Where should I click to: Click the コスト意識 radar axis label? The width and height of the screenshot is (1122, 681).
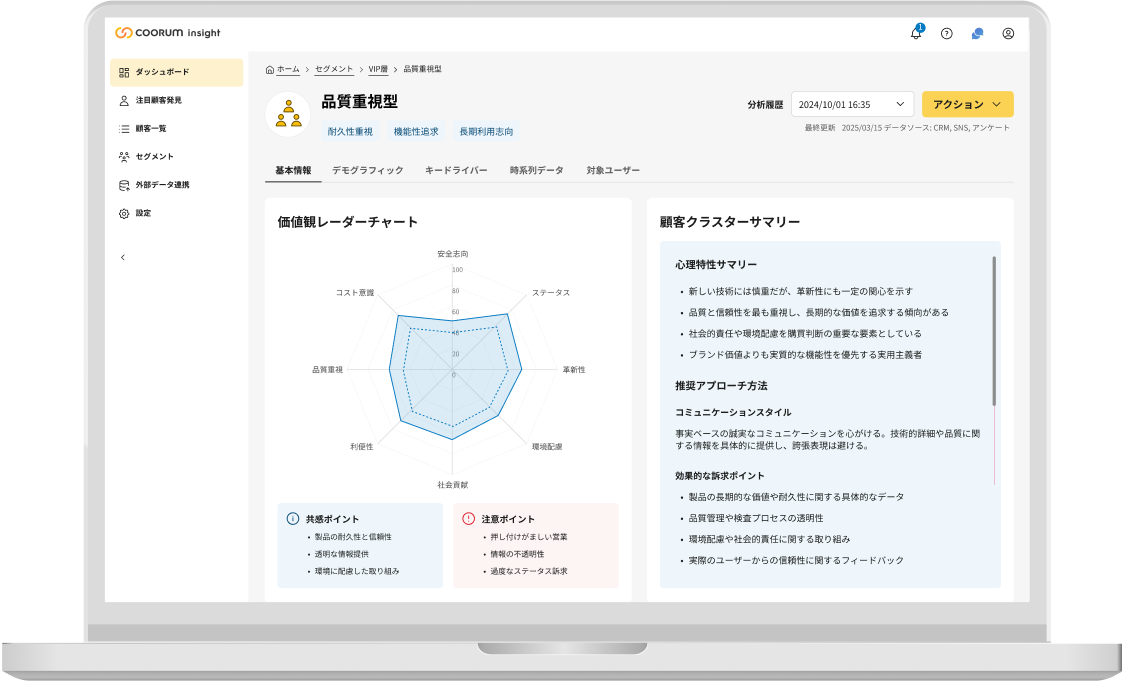click(355, 293)
